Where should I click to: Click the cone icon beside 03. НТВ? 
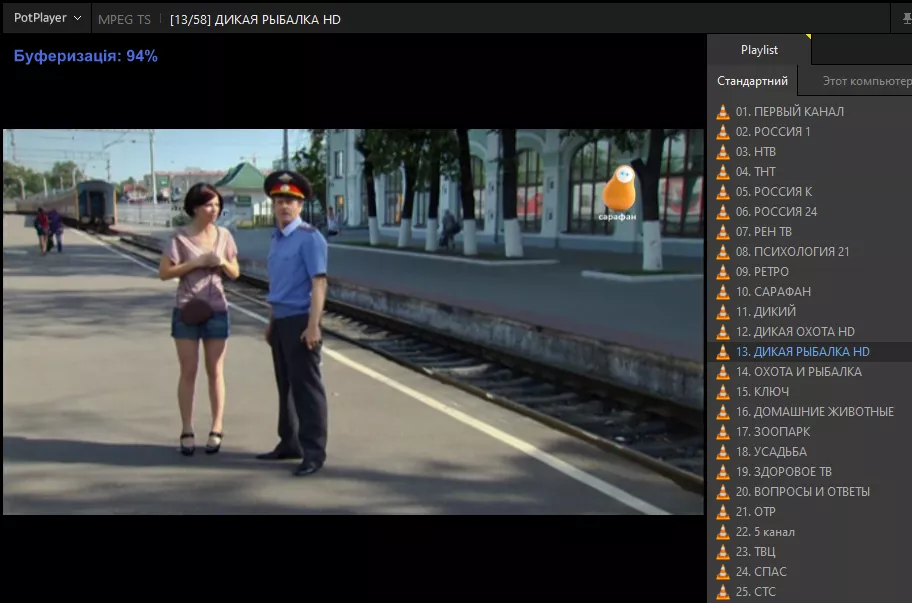point(723,152)
